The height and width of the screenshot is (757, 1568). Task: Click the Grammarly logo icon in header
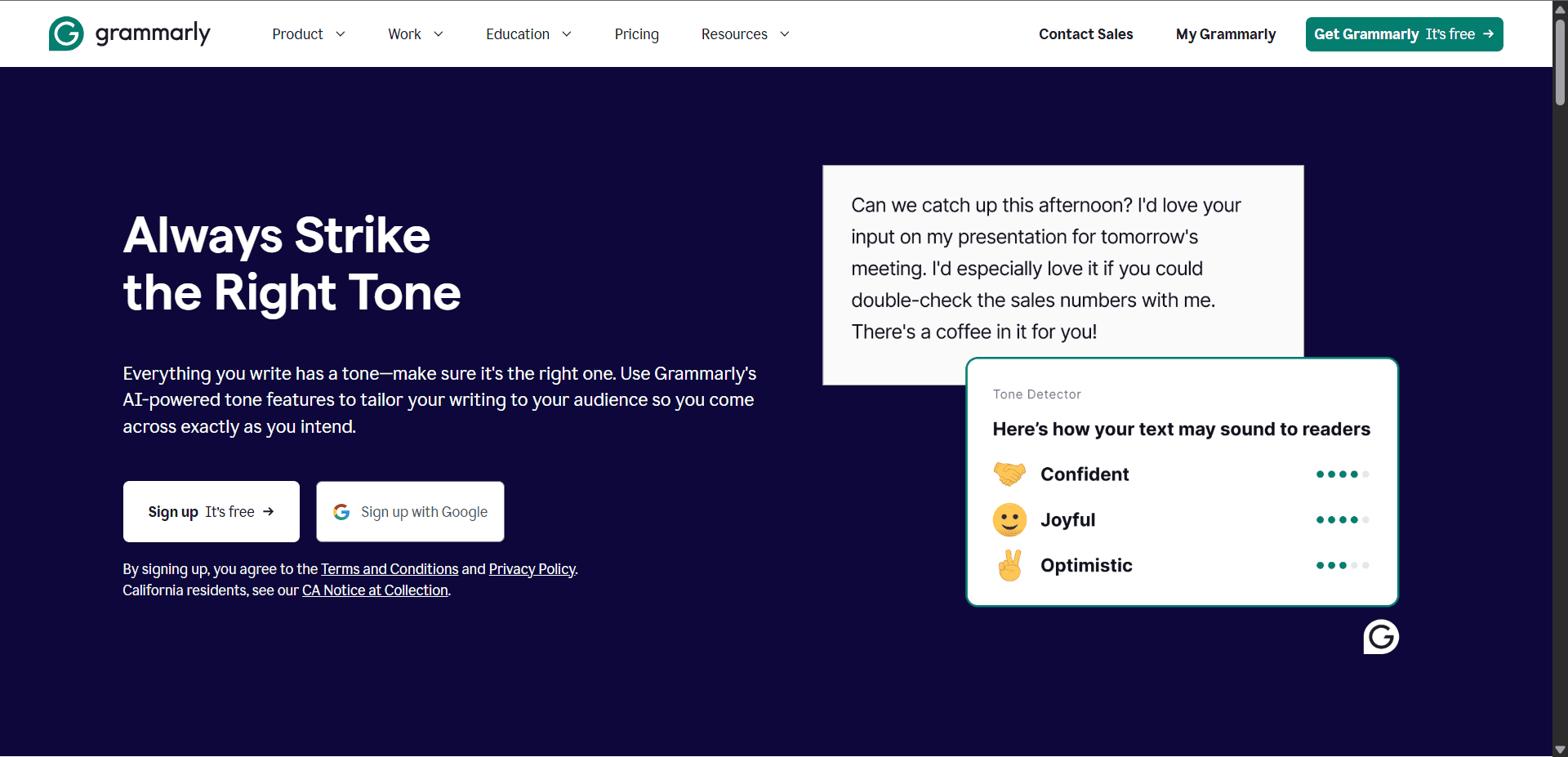click(66, 33)
